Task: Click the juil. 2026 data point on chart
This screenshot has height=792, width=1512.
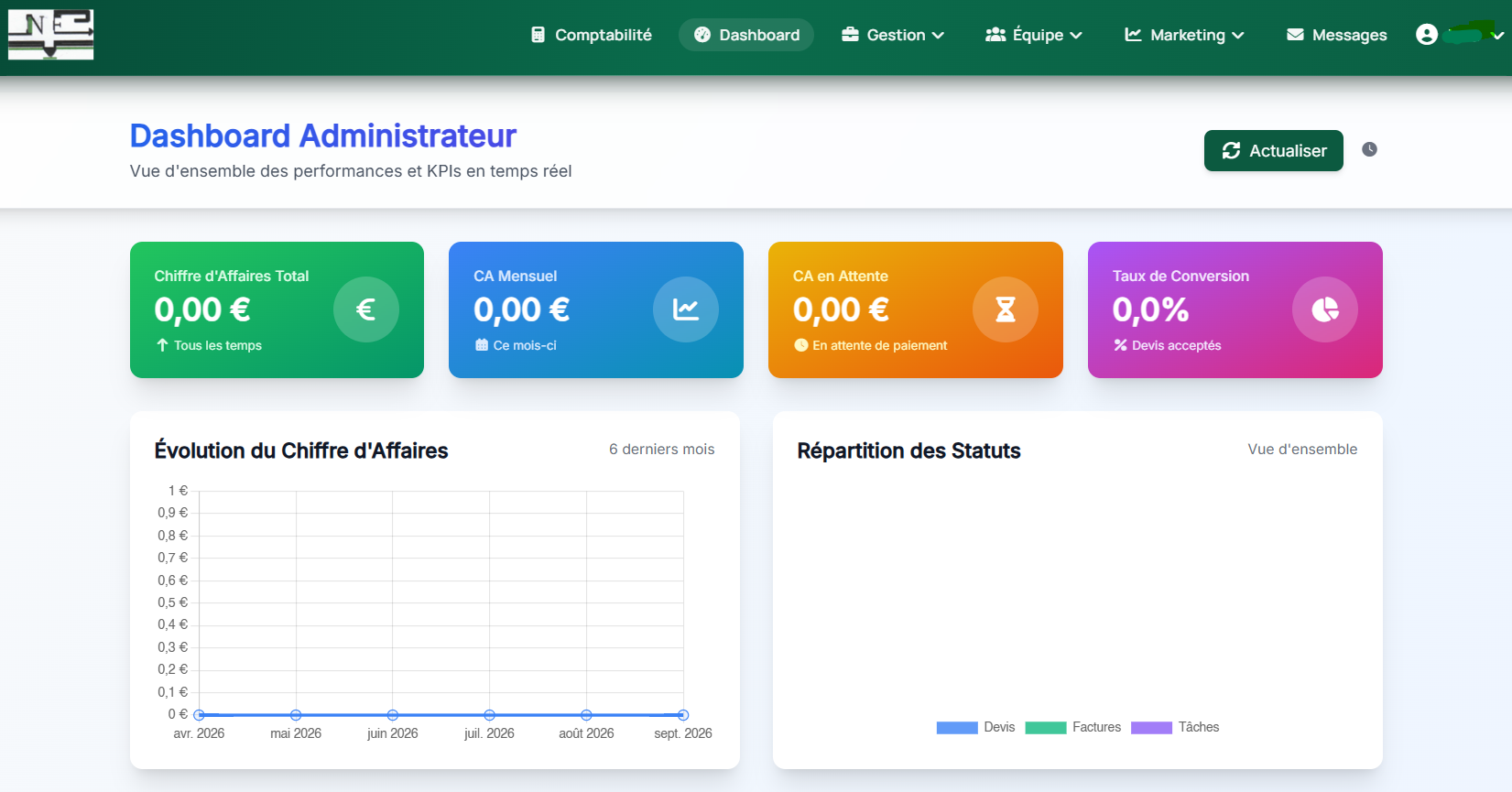Action: click(x=490, y=715)
